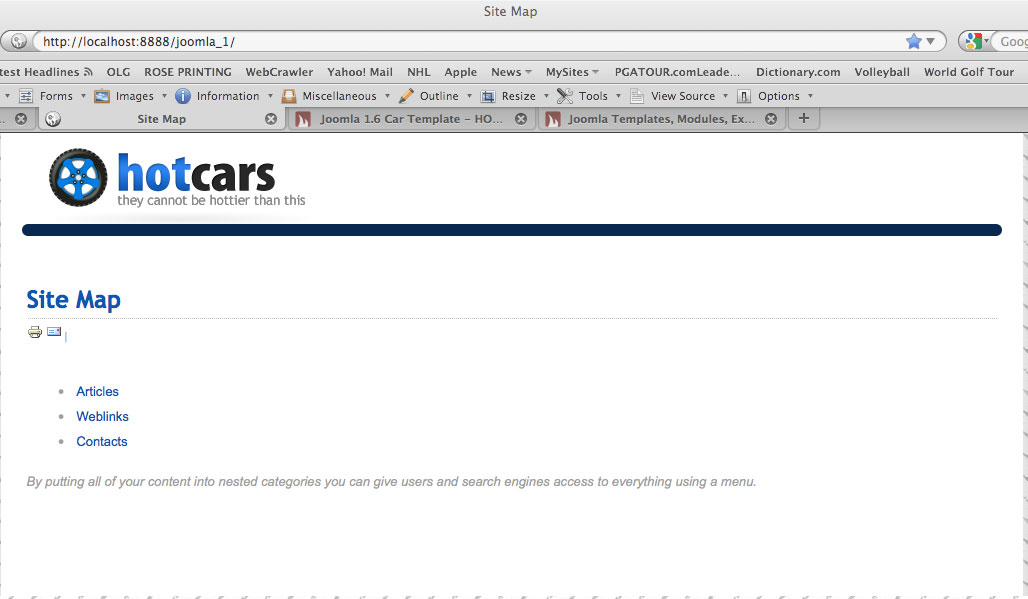Open the Images dropdown arrow
Viewport: 1028px width, 599px height.
(x=164, y=96)
